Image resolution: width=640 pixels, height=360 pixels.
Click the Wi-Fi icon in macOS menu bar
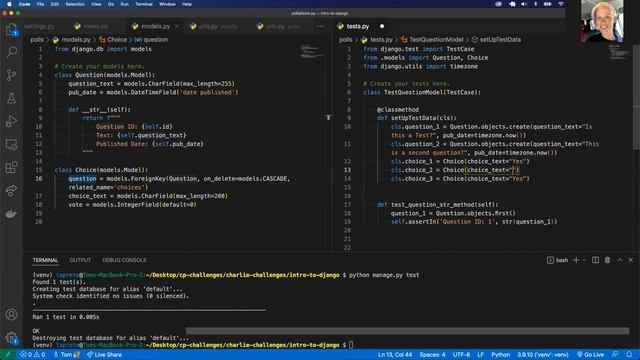click(561, 4)
